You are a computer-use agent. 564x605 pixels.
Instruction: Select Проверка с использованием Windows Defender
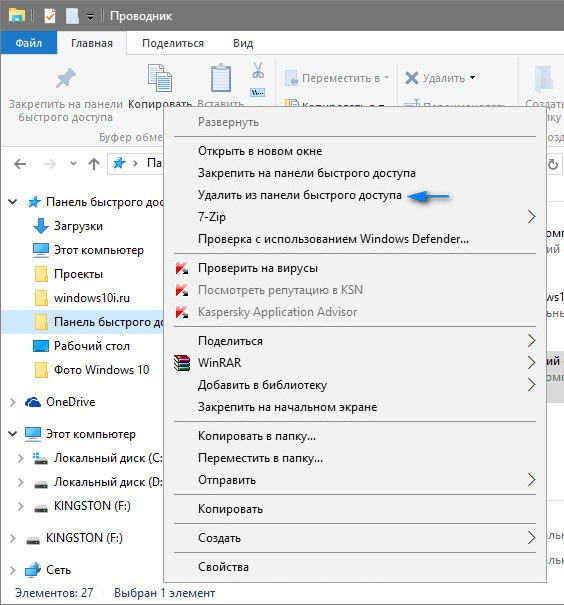point(355,239)
